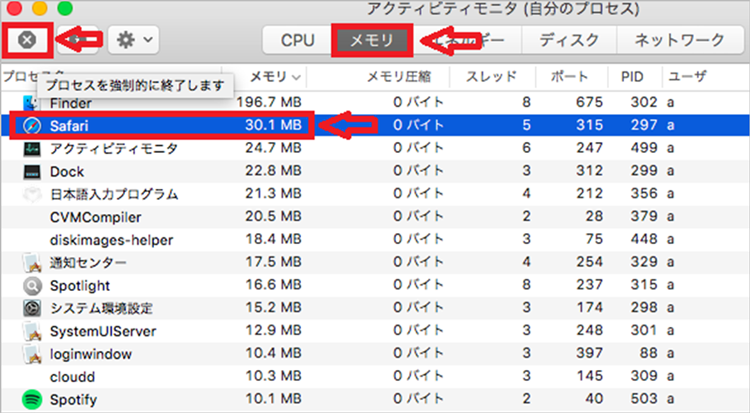Open the gear actions dropdown
Image resolution: width=750 pixels, height=413 pixels.
pos(133,40)
